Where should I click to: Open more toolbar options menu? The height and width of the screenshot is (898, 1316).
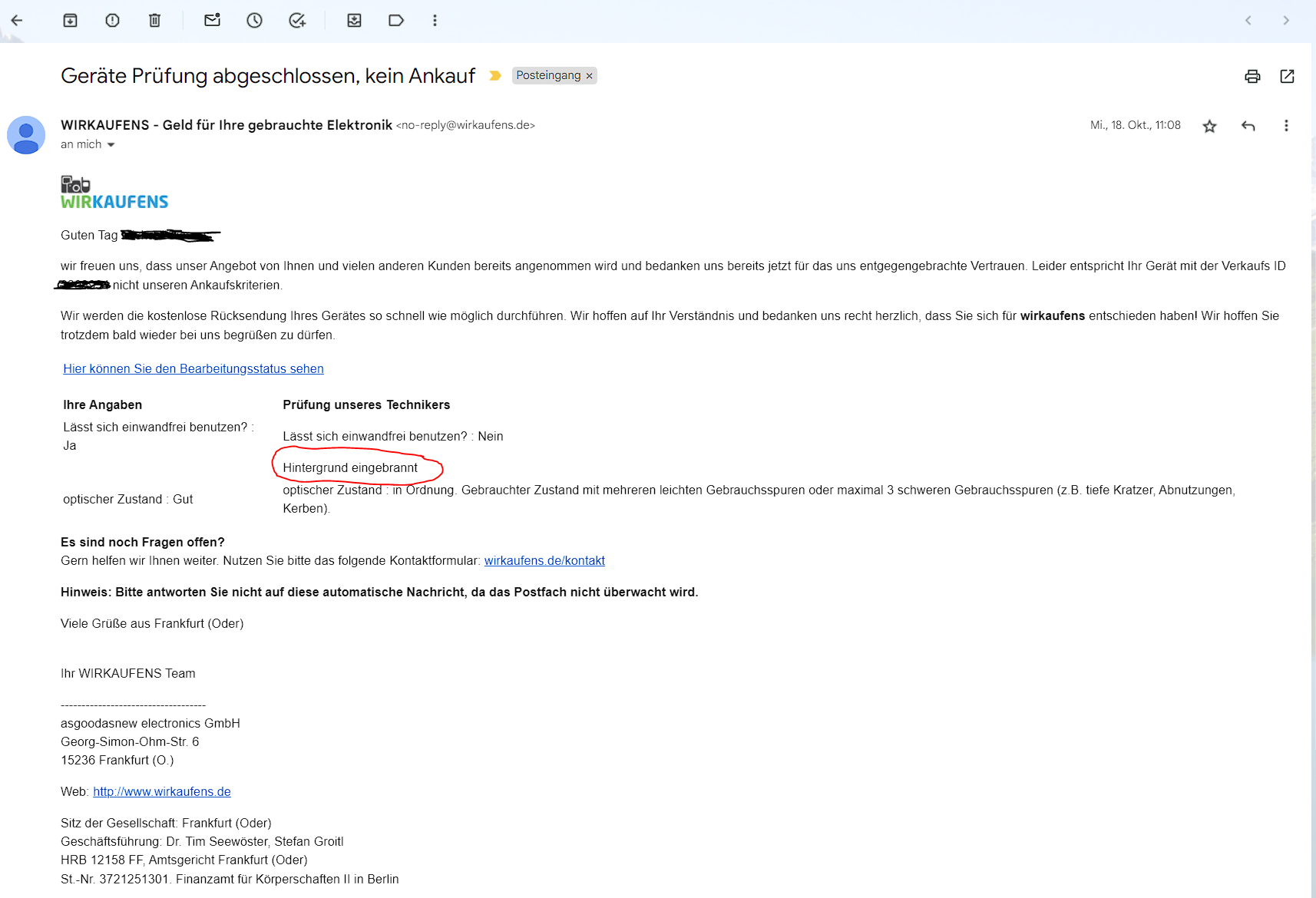point(435,21)
